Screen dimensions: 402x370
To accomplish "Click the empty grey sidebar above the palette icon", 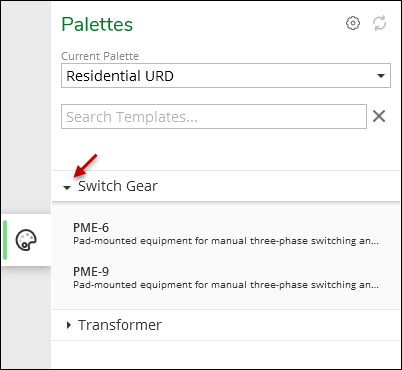I will coord(26,107).
